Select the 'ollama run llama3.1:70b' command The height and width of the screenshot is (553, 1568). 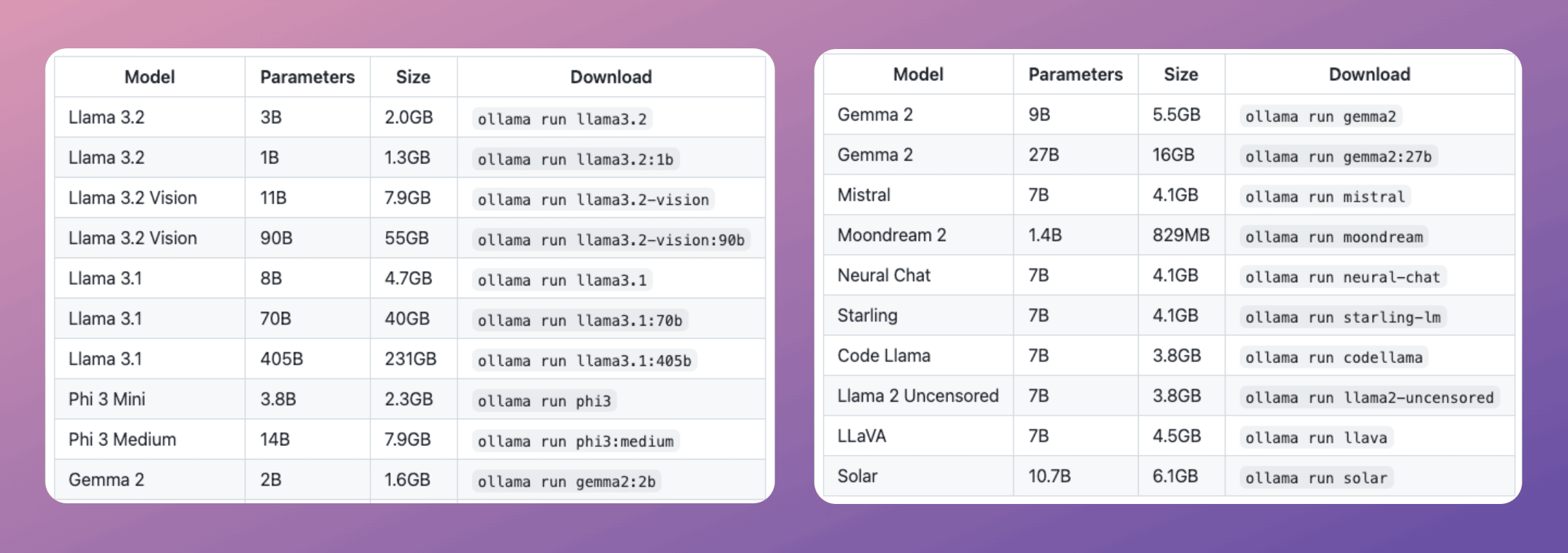(580, 320)
